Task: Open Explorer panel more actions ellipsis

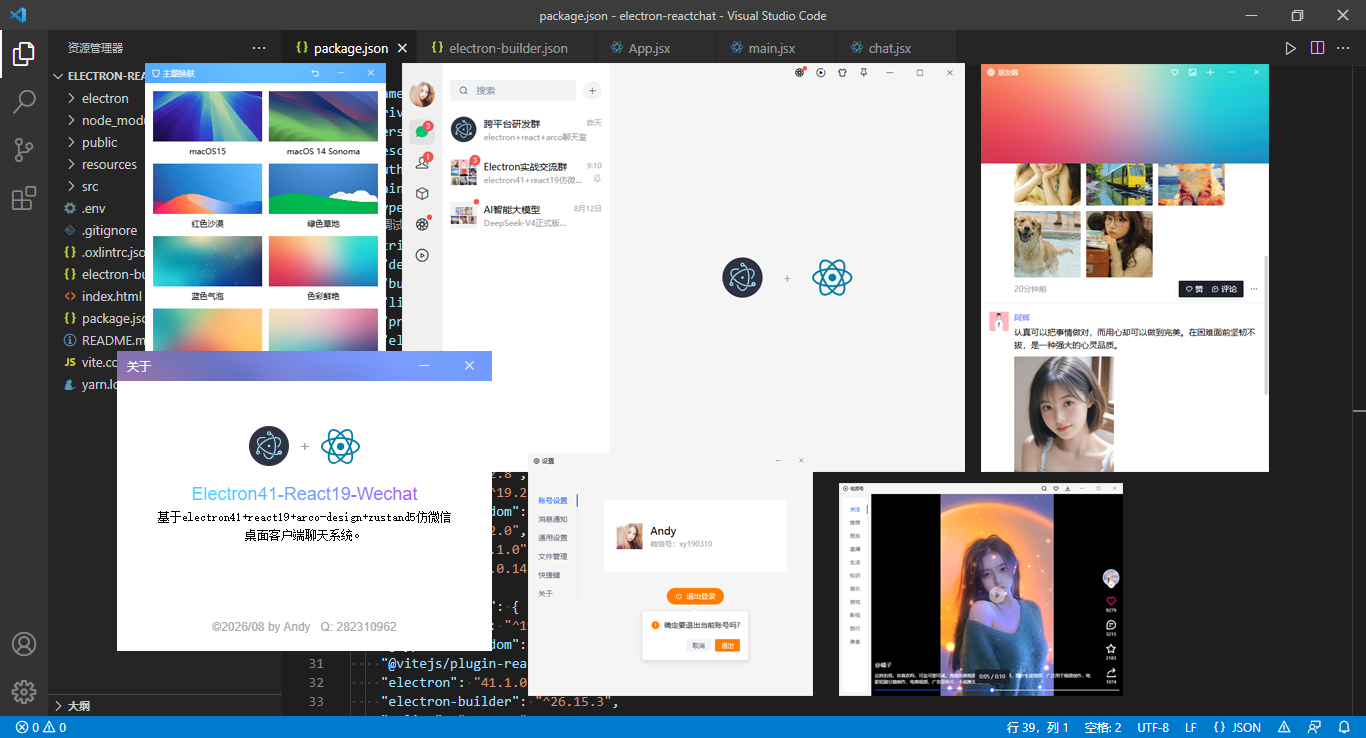Action: pyautogui.click(x=259, y=47)
